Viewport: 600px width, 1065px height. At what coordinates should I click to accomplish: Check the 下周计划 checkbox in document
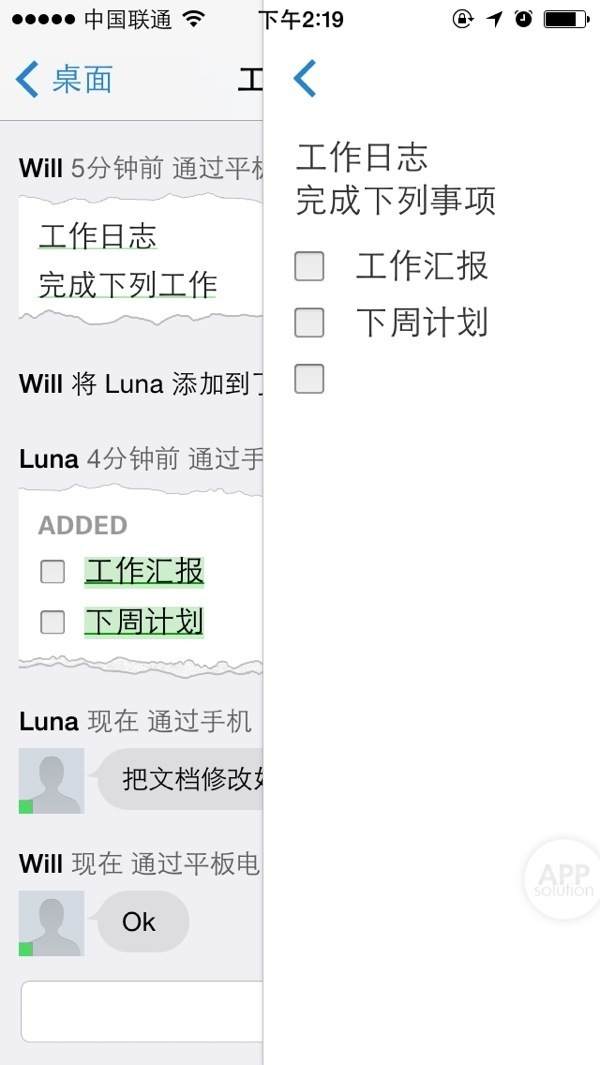click(309, 322)
